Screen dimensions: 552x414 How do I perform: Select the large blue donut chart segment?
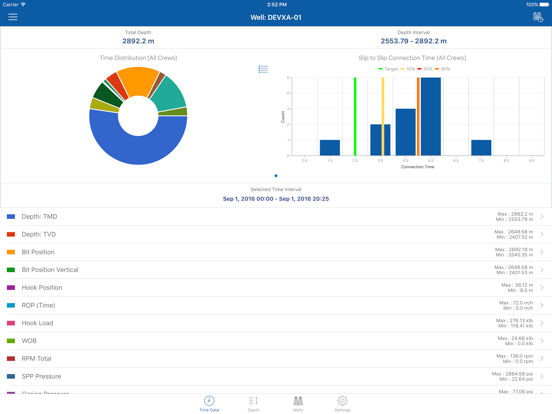point(138,150)
